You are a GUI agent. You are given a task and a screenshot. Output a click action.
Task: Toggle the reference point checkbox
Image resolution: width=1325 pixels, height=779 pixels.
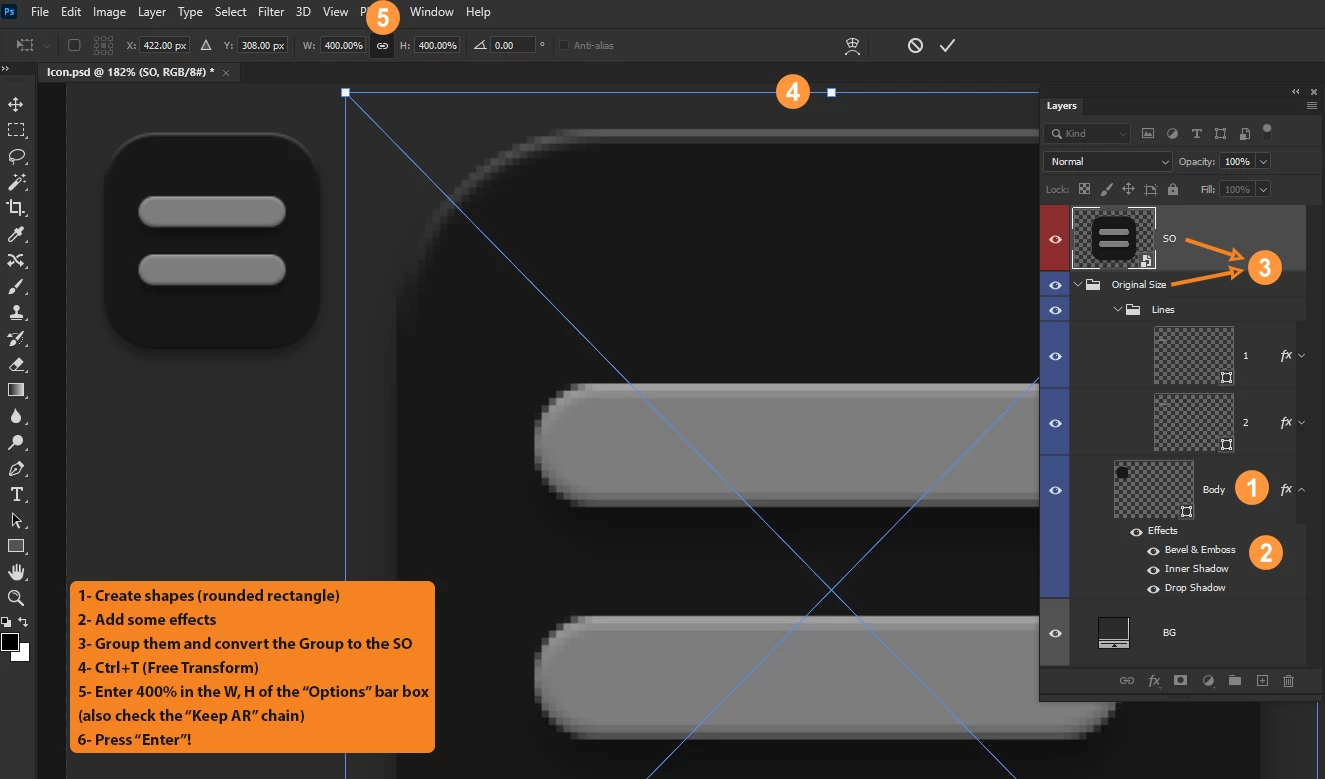74,46
